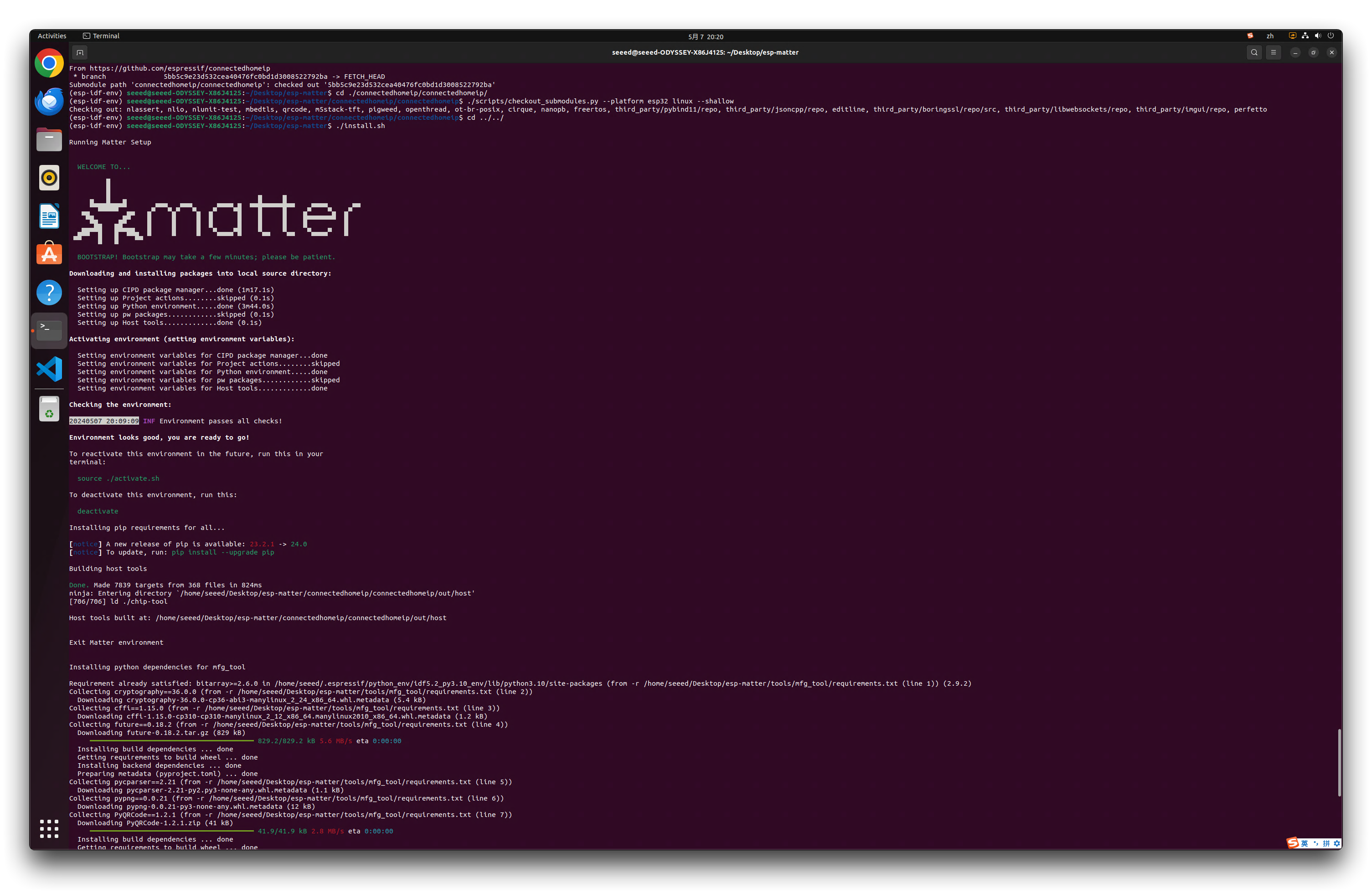This screenshot has width=1372, height=894.
Task: Click the terminal vertical scrollbar thumb
Action: coord(1339,763)
